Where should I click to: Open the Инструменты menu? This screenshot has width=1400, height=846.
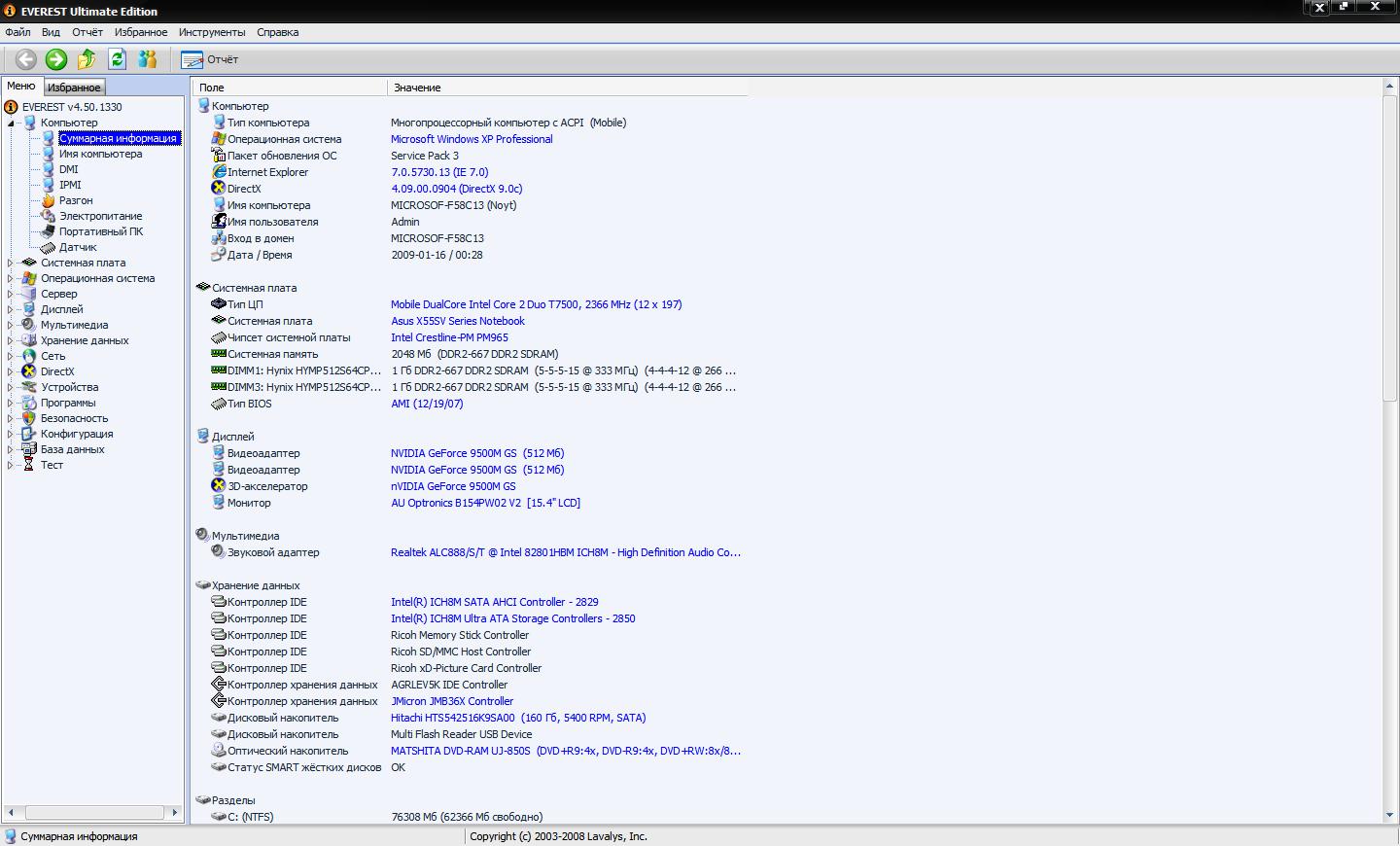(x=212, y=32)
